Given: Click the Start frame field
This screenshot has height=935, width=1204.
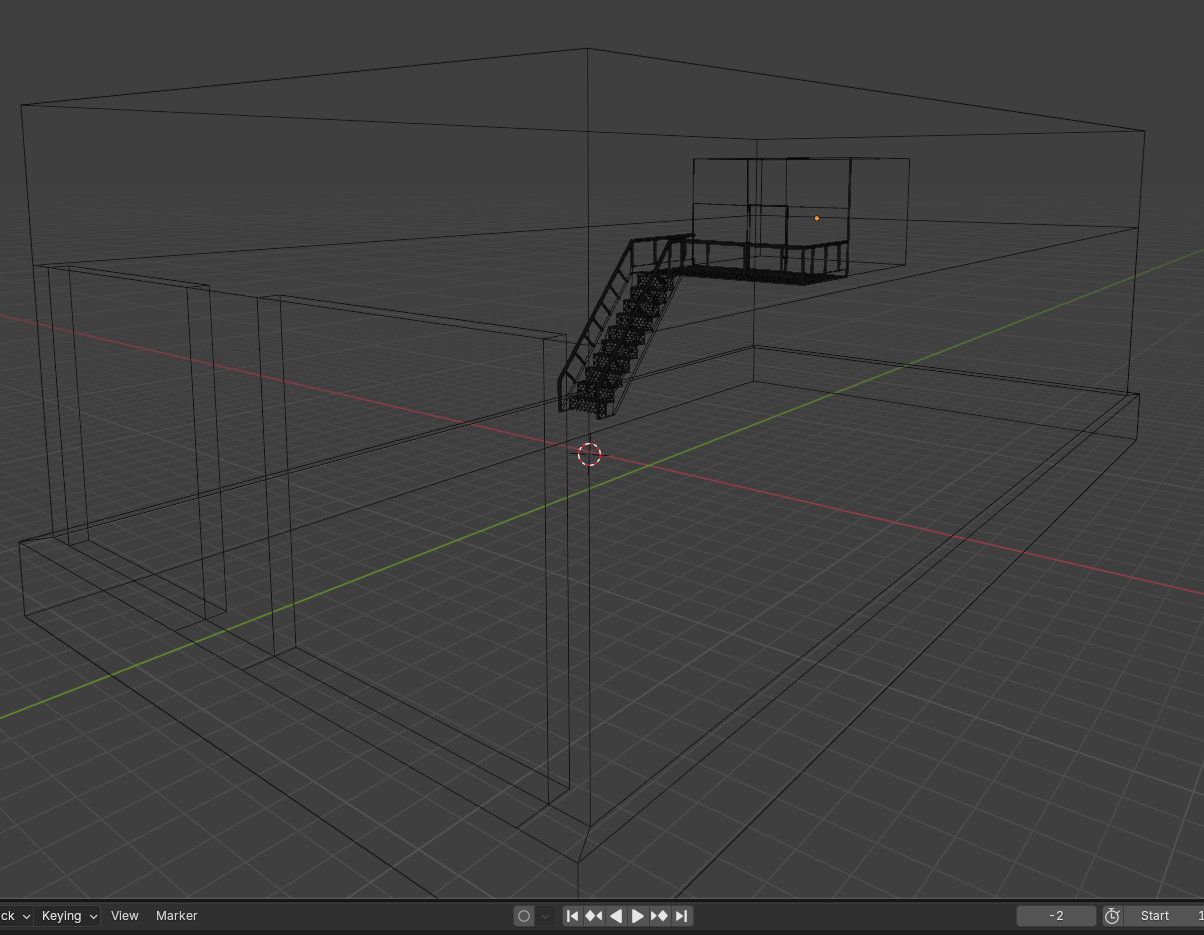Looking at the screenshot, I should click(1164, 916).
